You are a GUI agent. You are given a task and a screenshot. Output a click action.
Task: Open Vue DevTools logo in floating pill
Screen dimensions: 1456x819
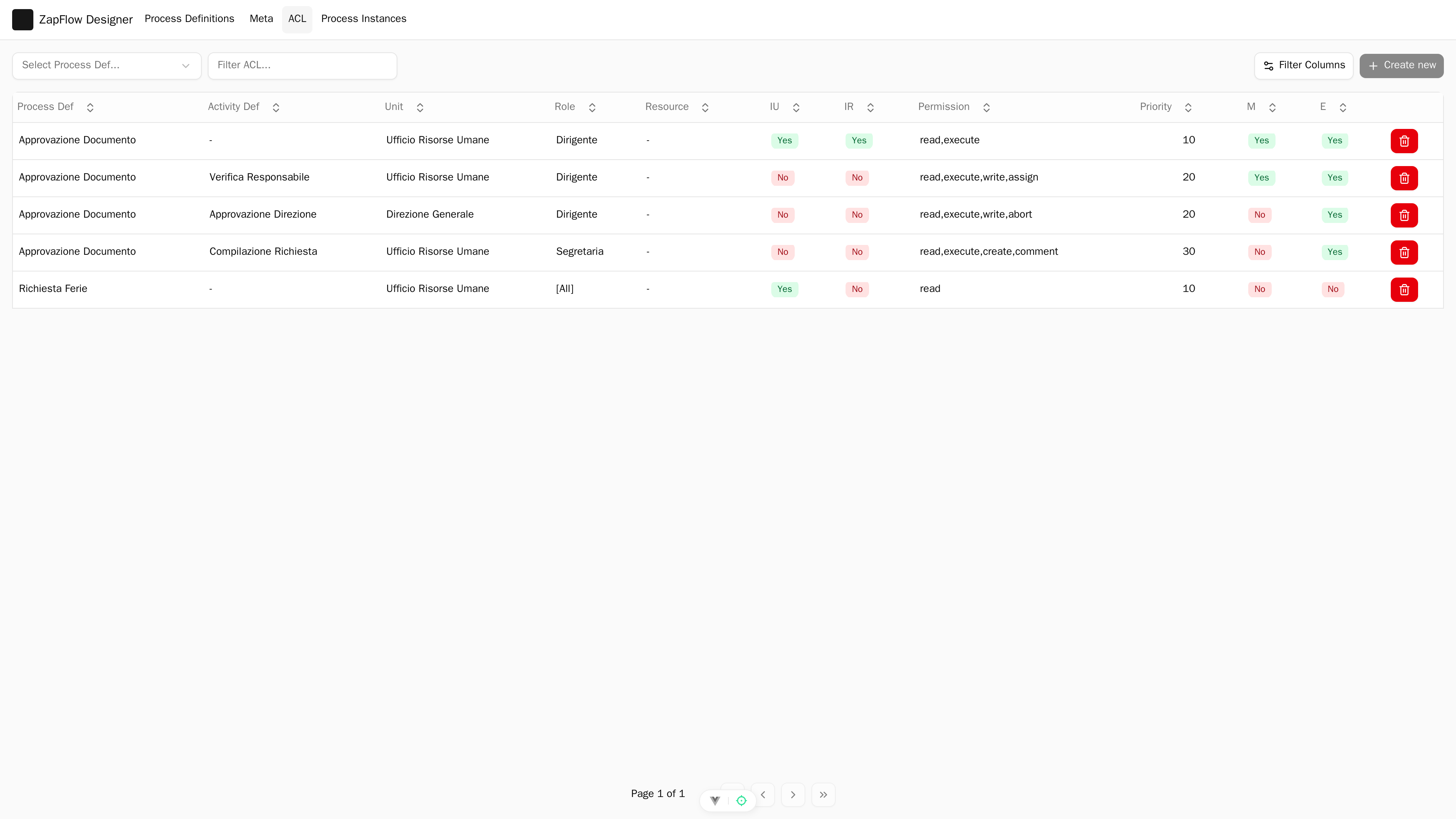pyautogui.click(x=715, y=800)
